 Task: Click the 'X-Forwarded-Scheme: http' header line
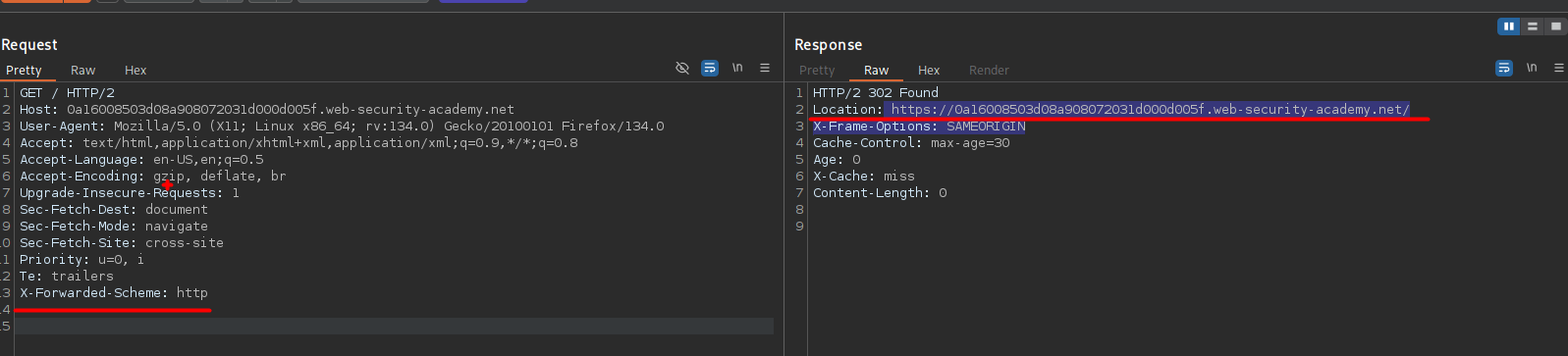click(x=114, y=293)
